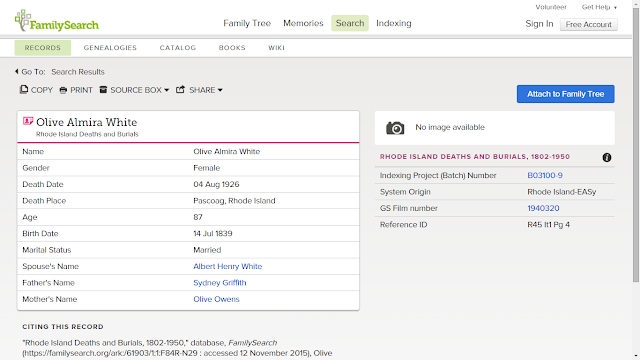This screenshot has width=640, height=360.
Task: Click the Source Box icon
Action: pos(103,89)
